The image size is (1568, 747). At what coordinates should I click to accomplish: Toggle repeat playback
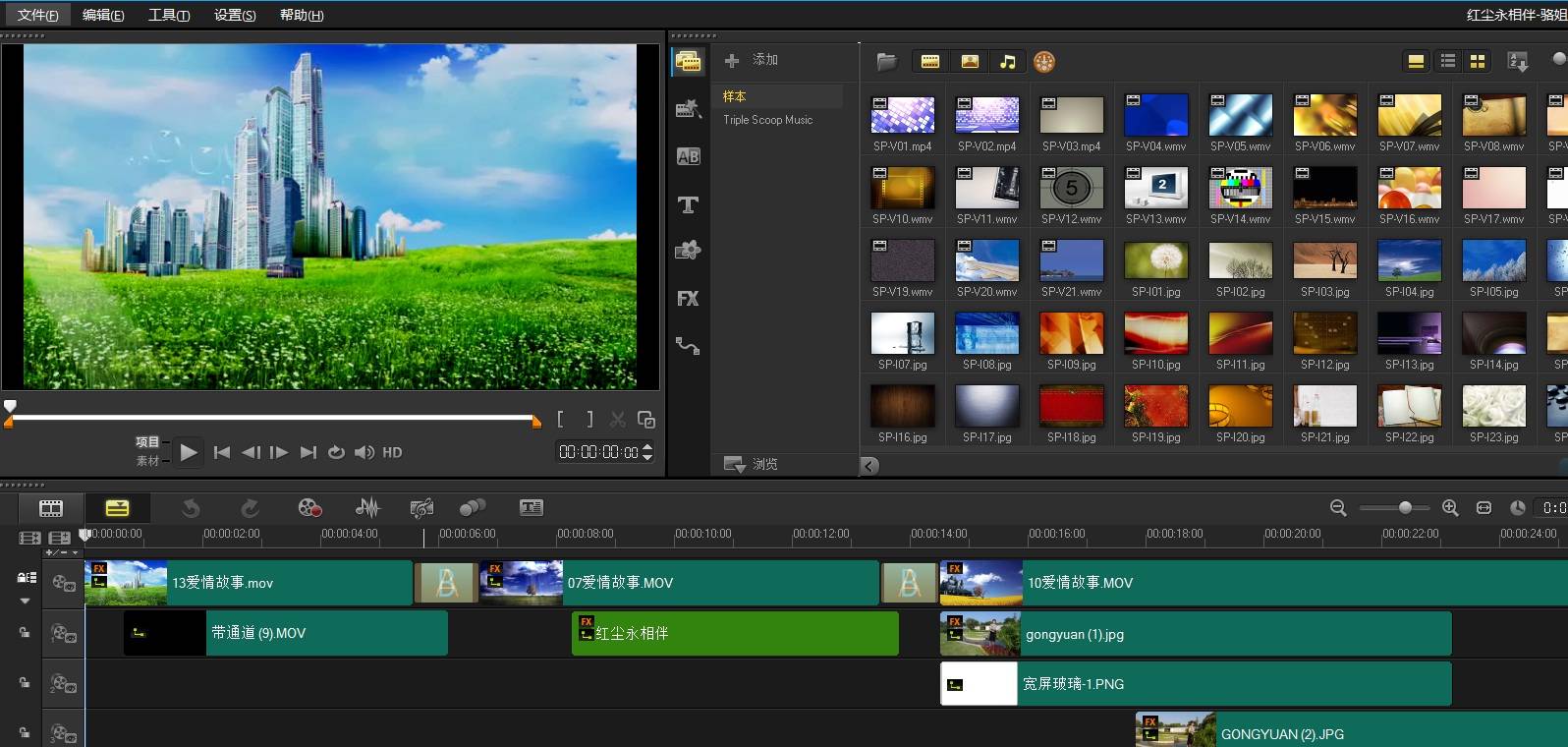[336, 452]
